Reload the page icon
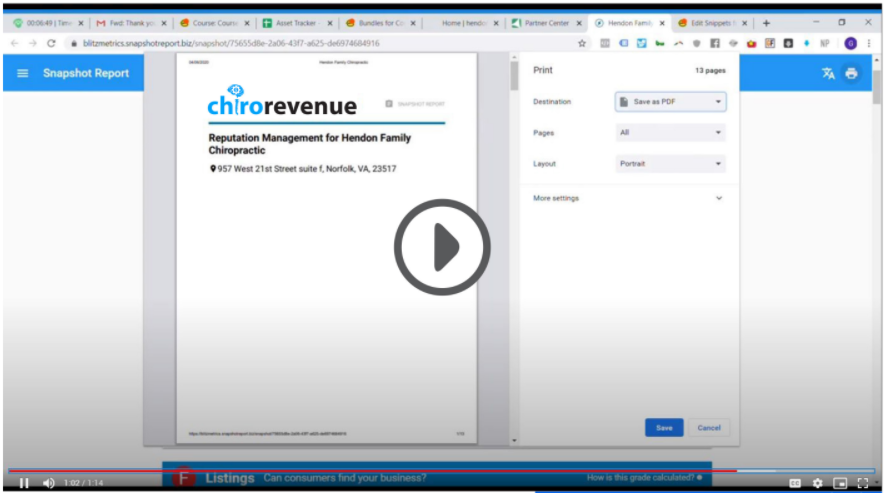This screenshot has height=493, width=886. pyautogui.click(x=51, y=43)
